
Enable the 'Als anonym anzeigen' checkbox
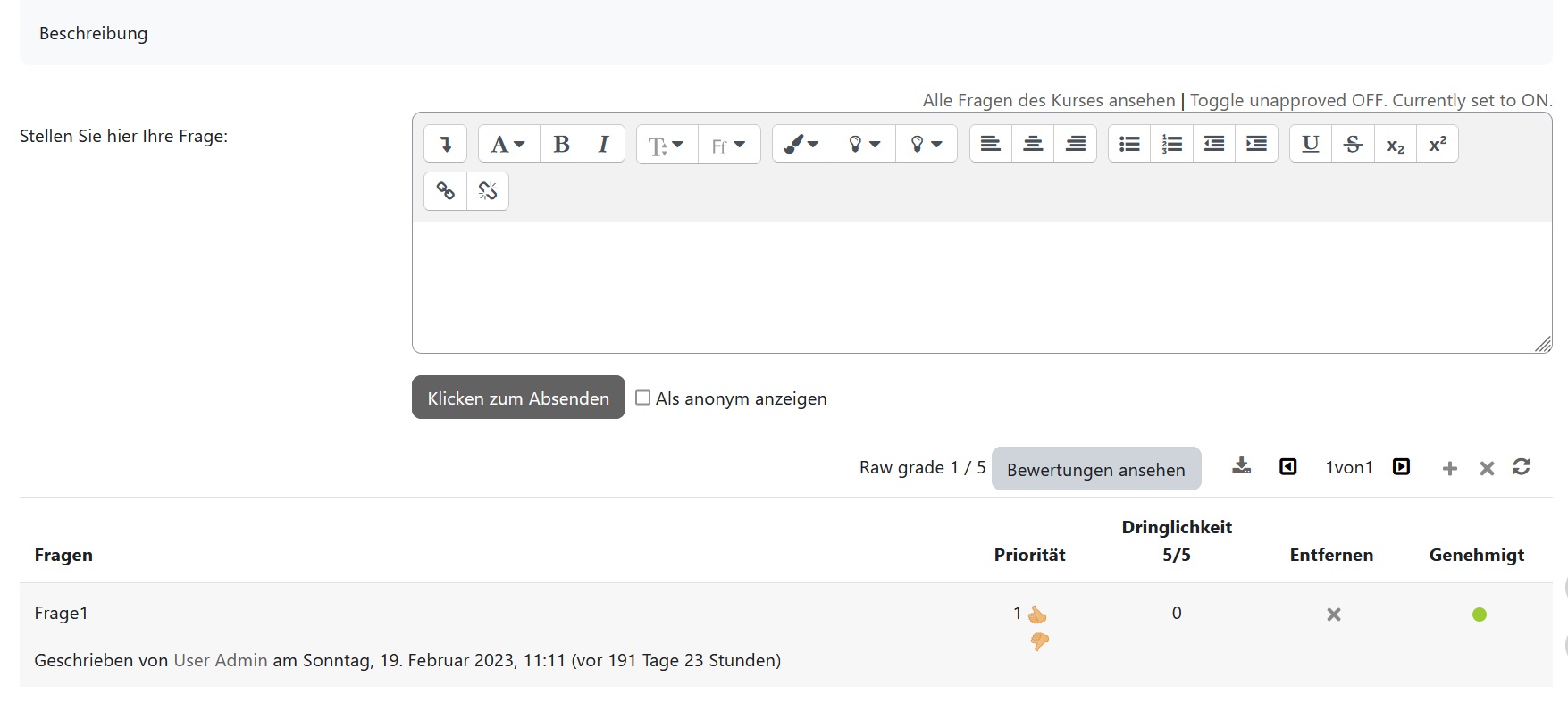click(642, 398)
